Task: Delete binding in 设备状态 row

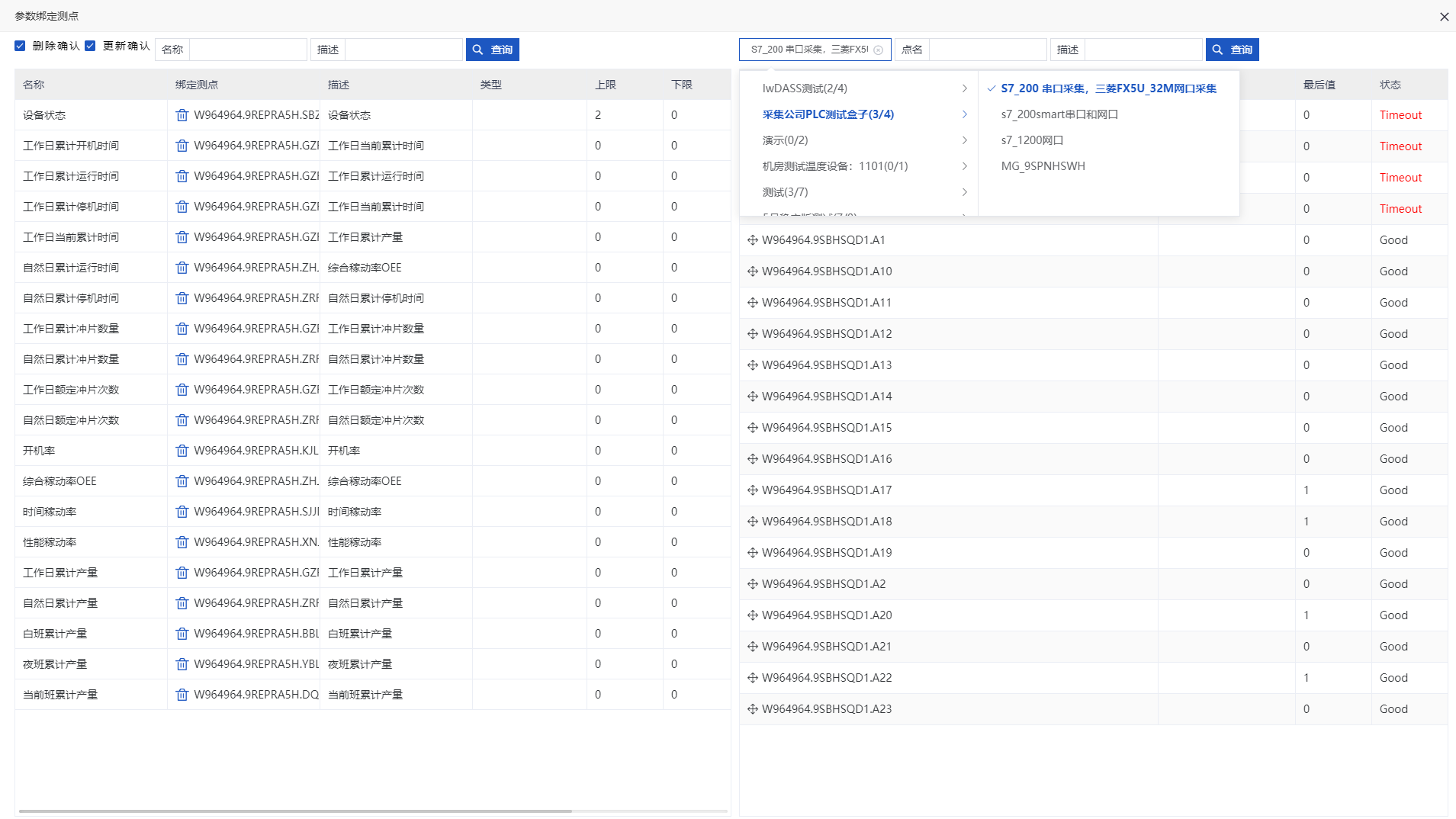Action: (182, 115)
